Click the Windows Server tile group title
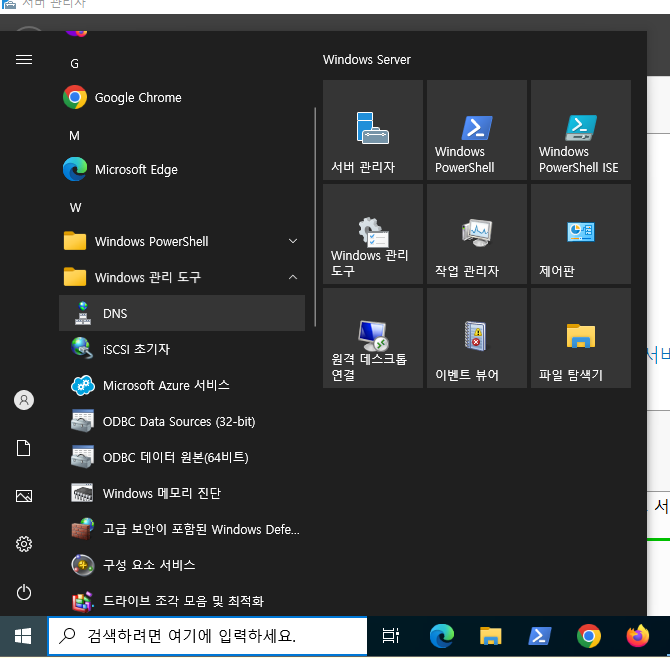670x658 pixels. 367,59
